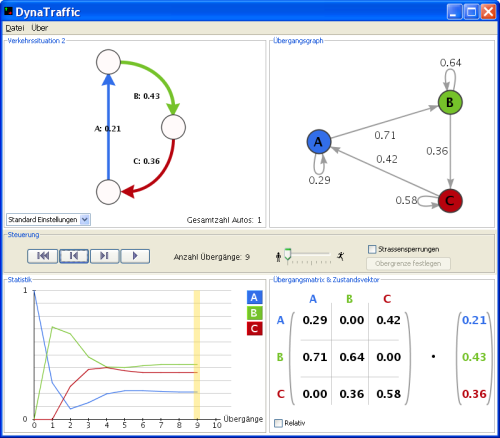The height and width of the screenshot is (438, 500).
Task: Open the Standard Einstellungen dropdown
Action: [48, 220]
